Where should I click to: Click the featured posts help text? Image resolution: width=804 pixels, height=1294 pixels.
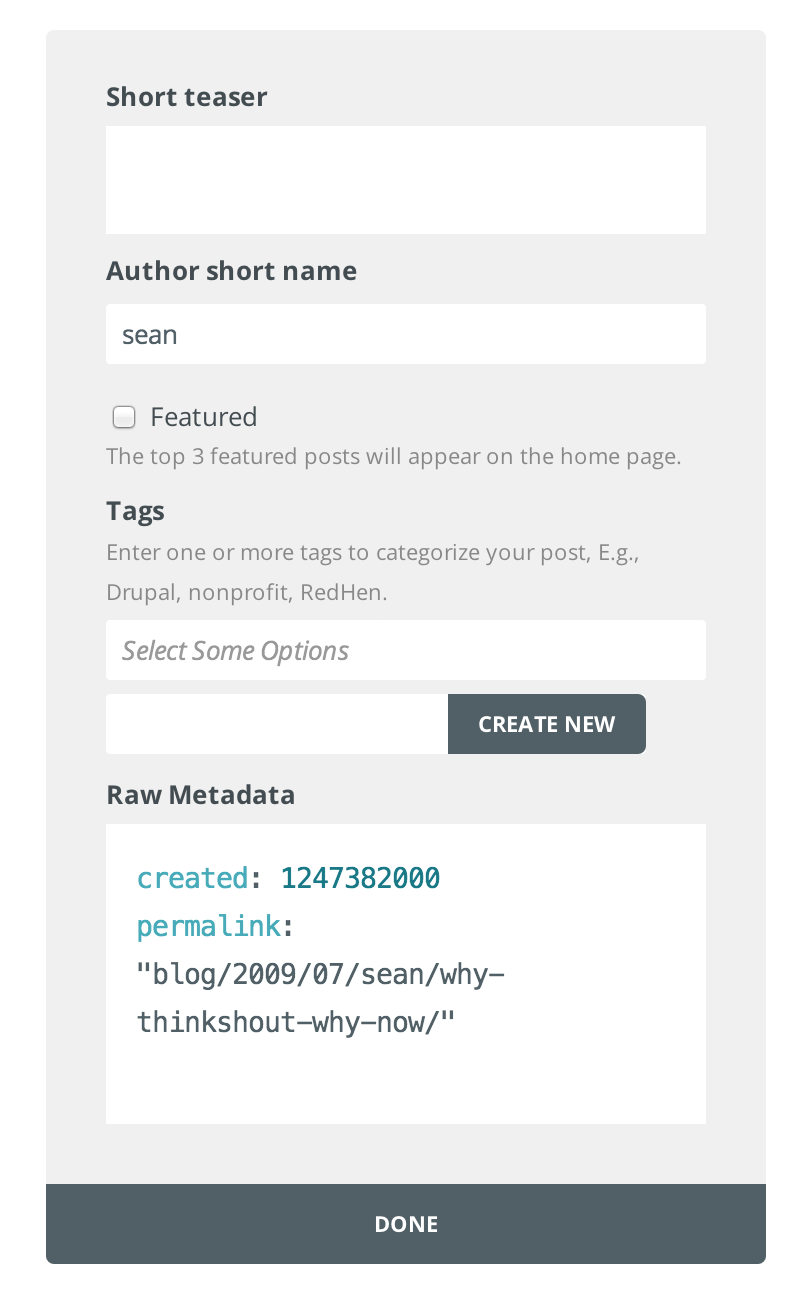(393, 457)
